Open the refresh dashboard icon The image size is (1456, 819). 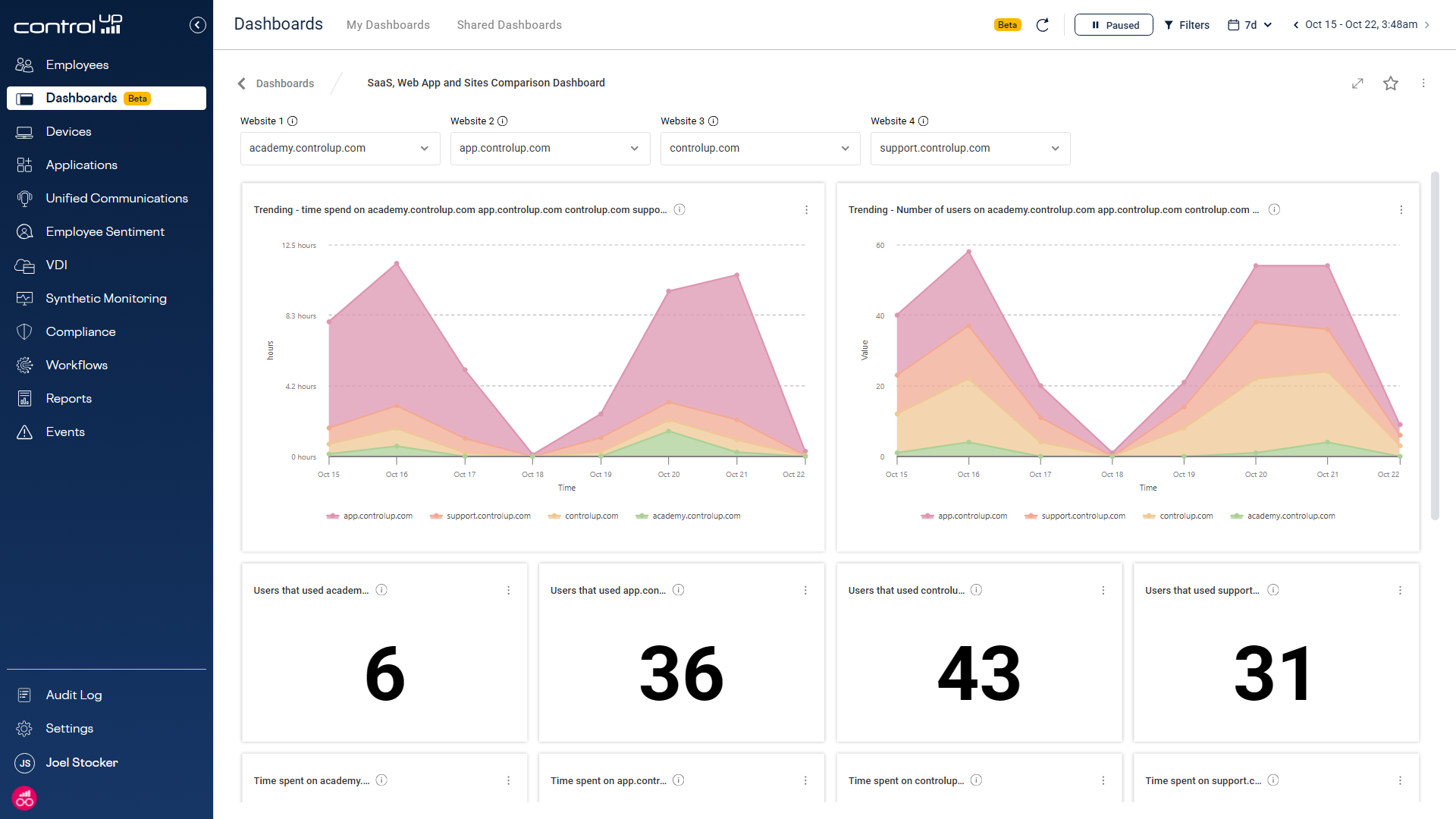(x=1042, y=24)
